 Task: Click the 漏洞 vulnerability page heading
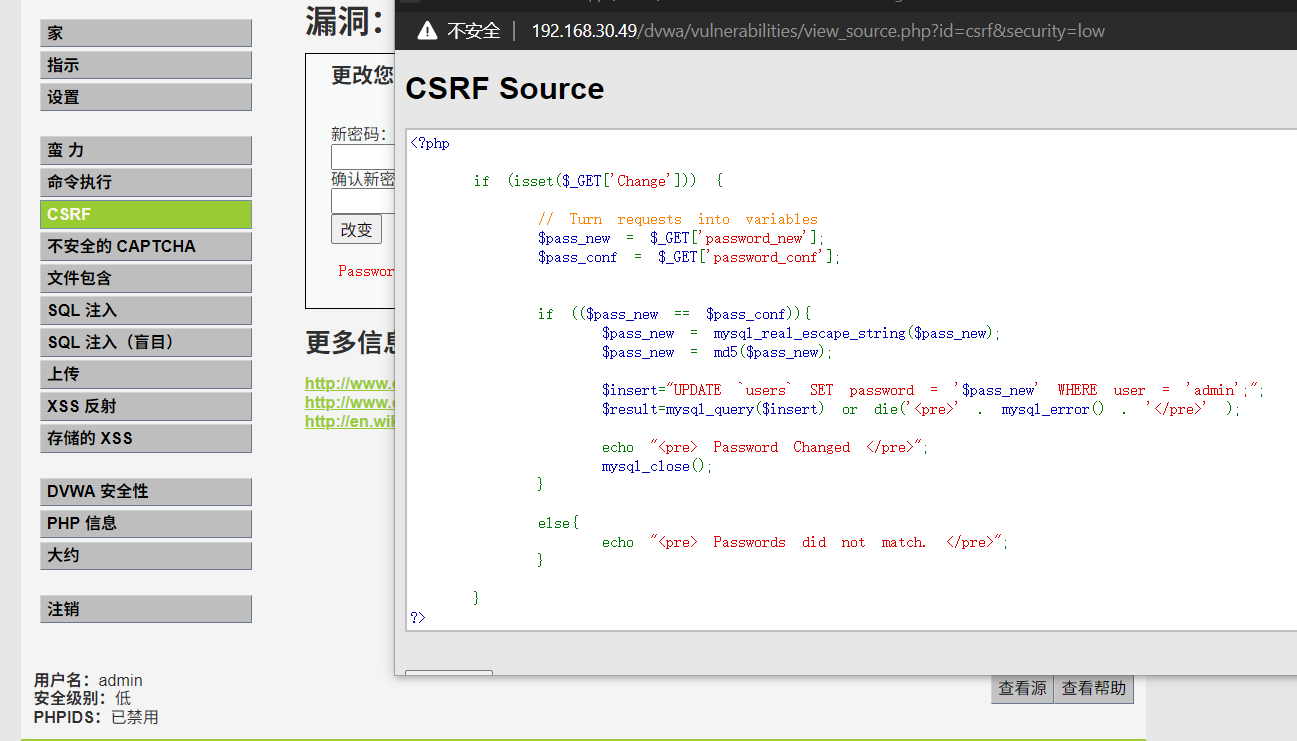[x=345, y=21]
